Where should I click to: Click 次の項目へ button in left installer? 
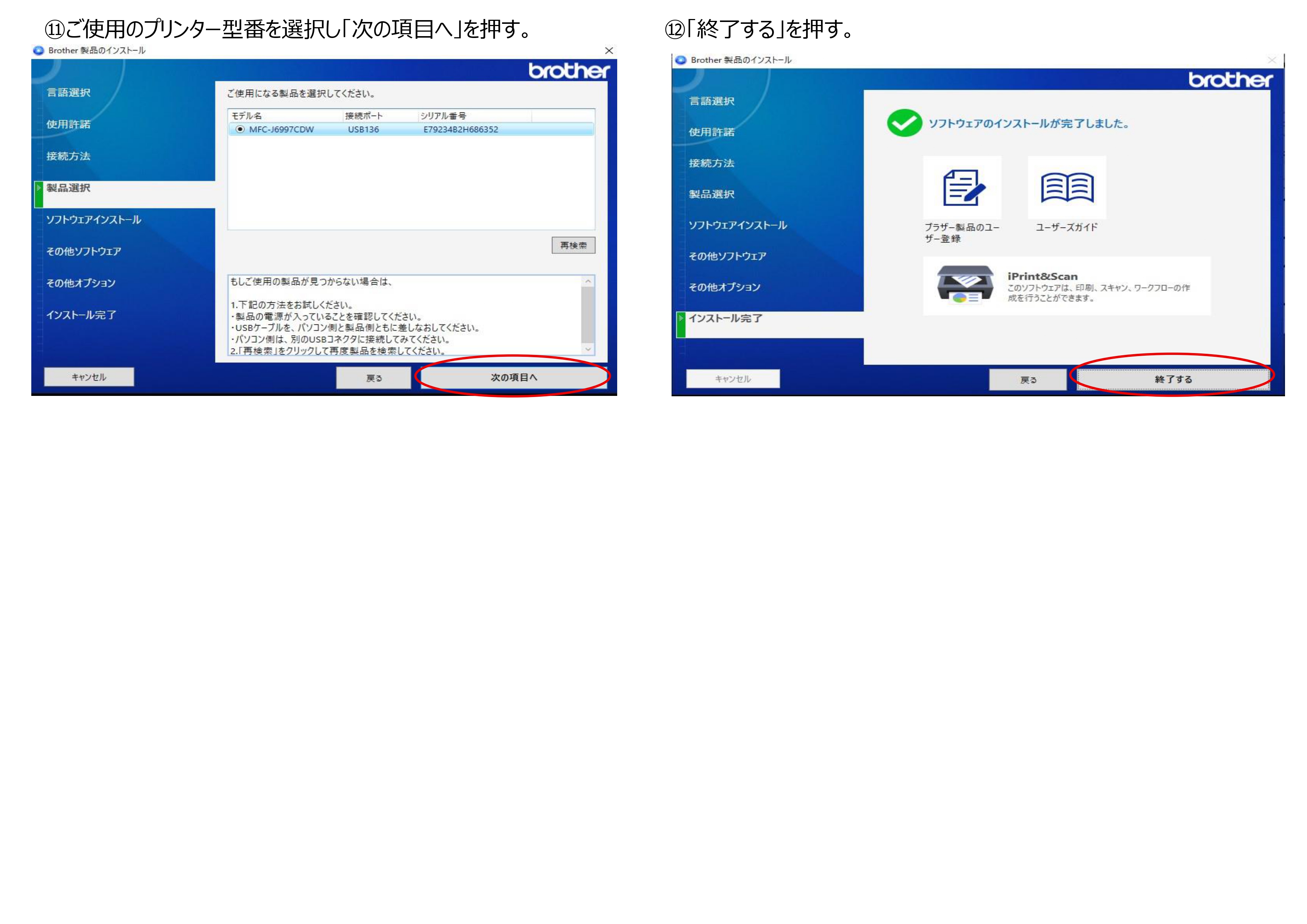(x=514, y=377)
